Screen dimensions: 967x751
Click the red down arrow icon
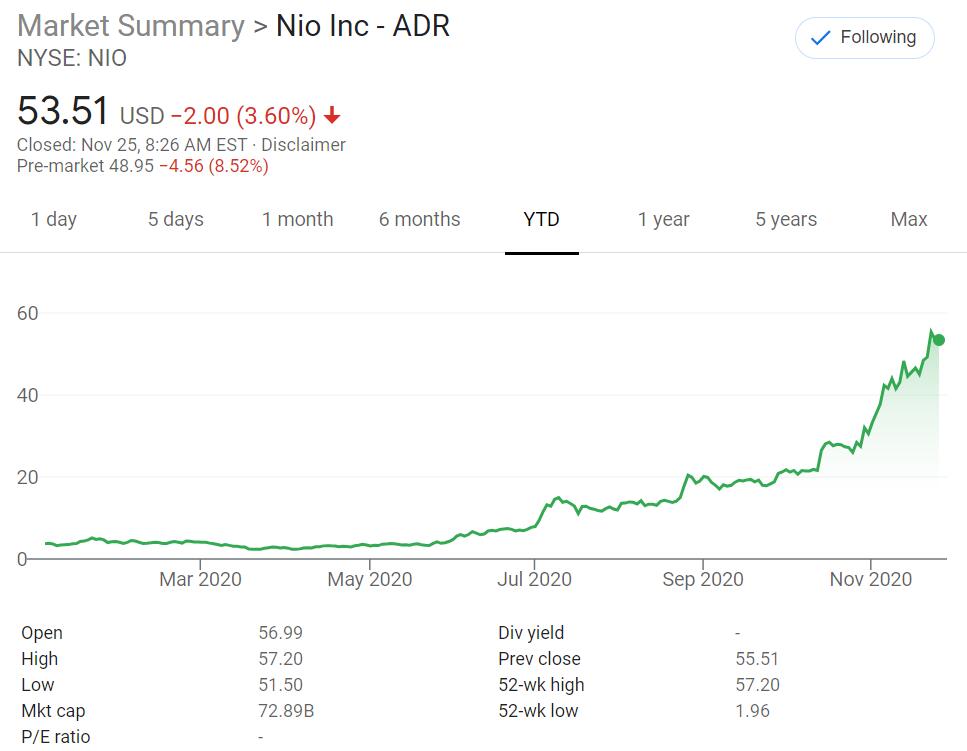coord(332,115)
